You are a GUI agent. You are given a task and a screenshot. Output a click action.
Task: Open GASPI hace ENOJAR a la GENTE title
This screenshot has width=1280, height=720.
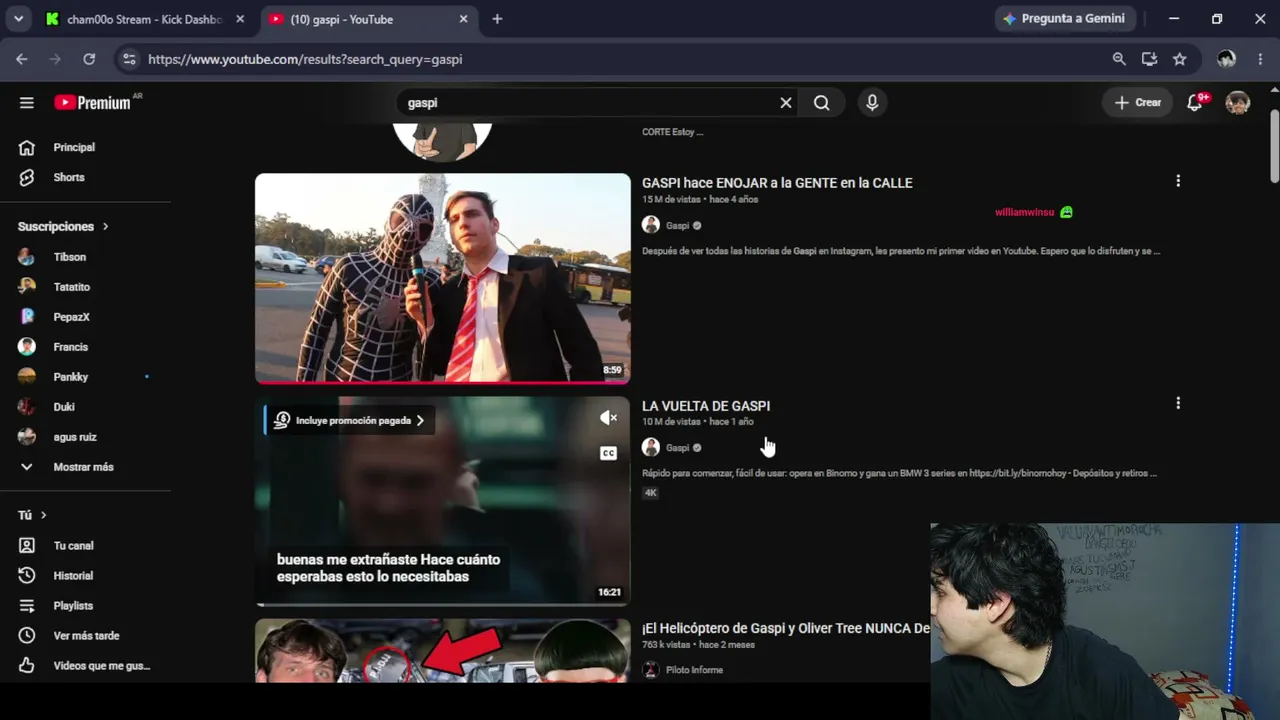[777, 183]
